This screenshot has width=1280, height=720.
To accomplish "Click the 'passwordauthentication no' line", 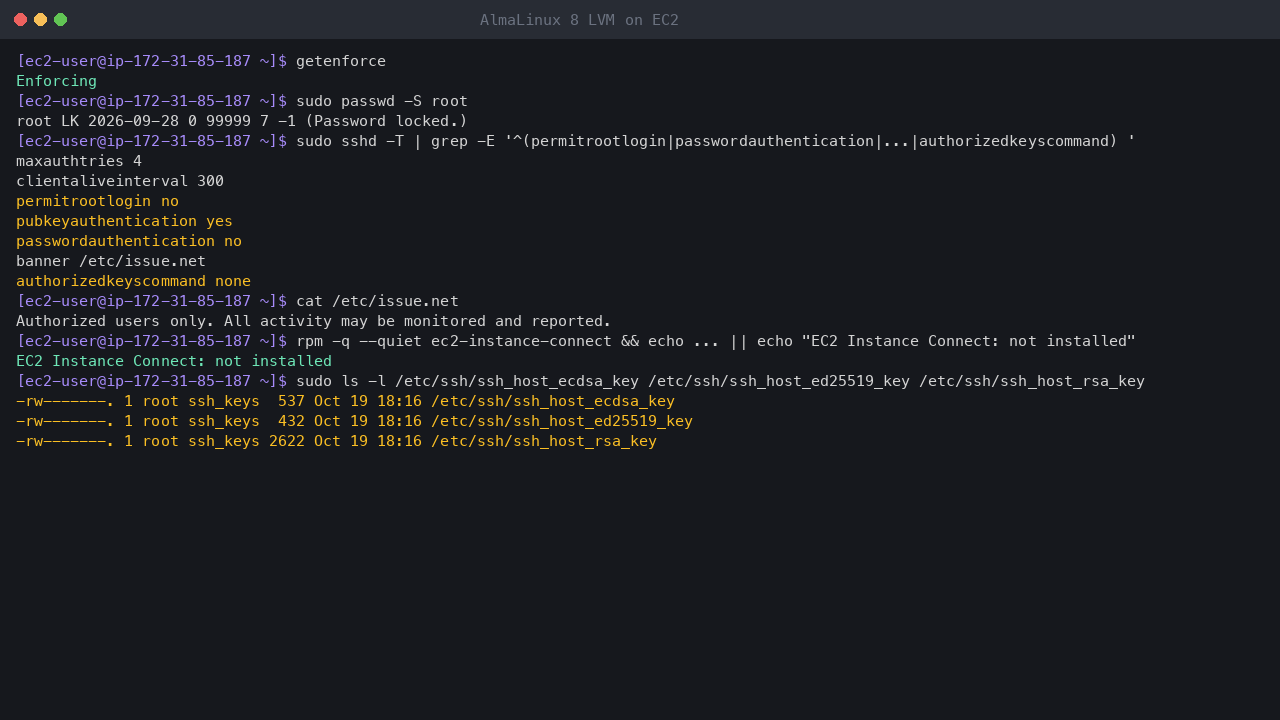I will pyautogui.click(x=129, y=241).
